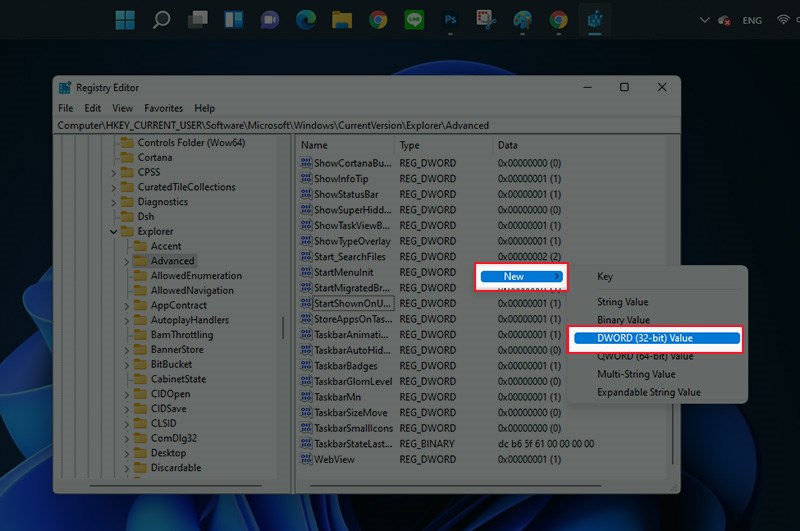Viewport: 800px width, 531px height.
Task: Expand the Advanced registry key
Action: pos(126,261)
